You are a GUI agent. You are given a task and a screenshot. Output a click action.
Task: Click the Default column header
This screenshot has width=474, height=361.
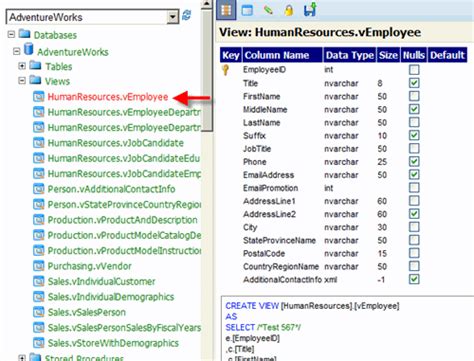(447, 55)
